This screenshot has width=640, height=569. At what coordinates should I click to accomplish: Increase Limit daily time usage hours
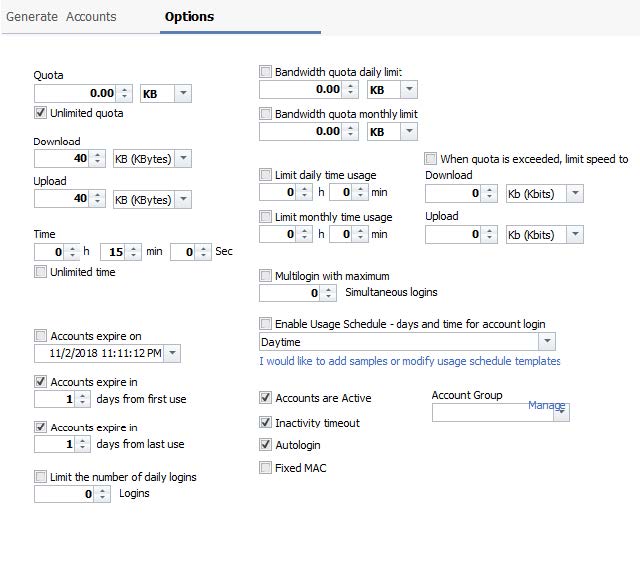[304, 189]
